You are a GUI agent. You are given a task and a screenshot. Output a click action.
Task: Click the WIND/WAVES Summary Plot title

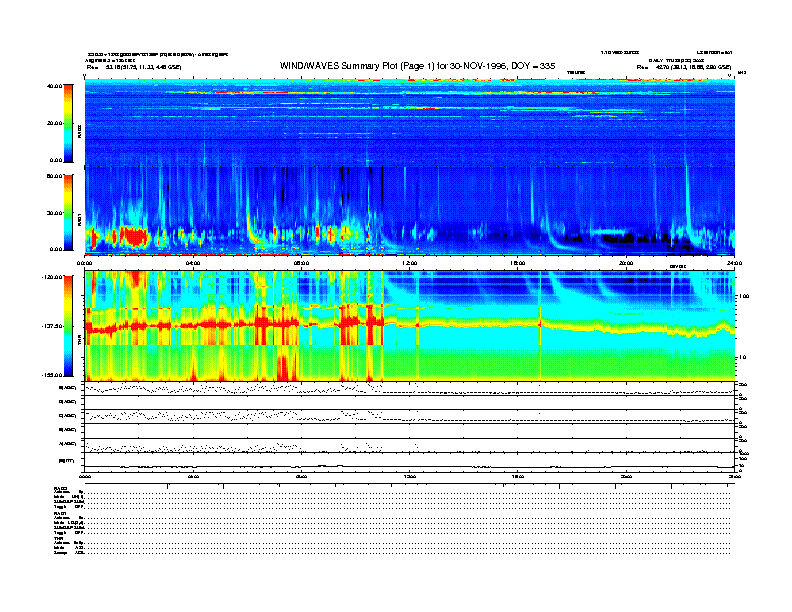(x=417, y=66)
